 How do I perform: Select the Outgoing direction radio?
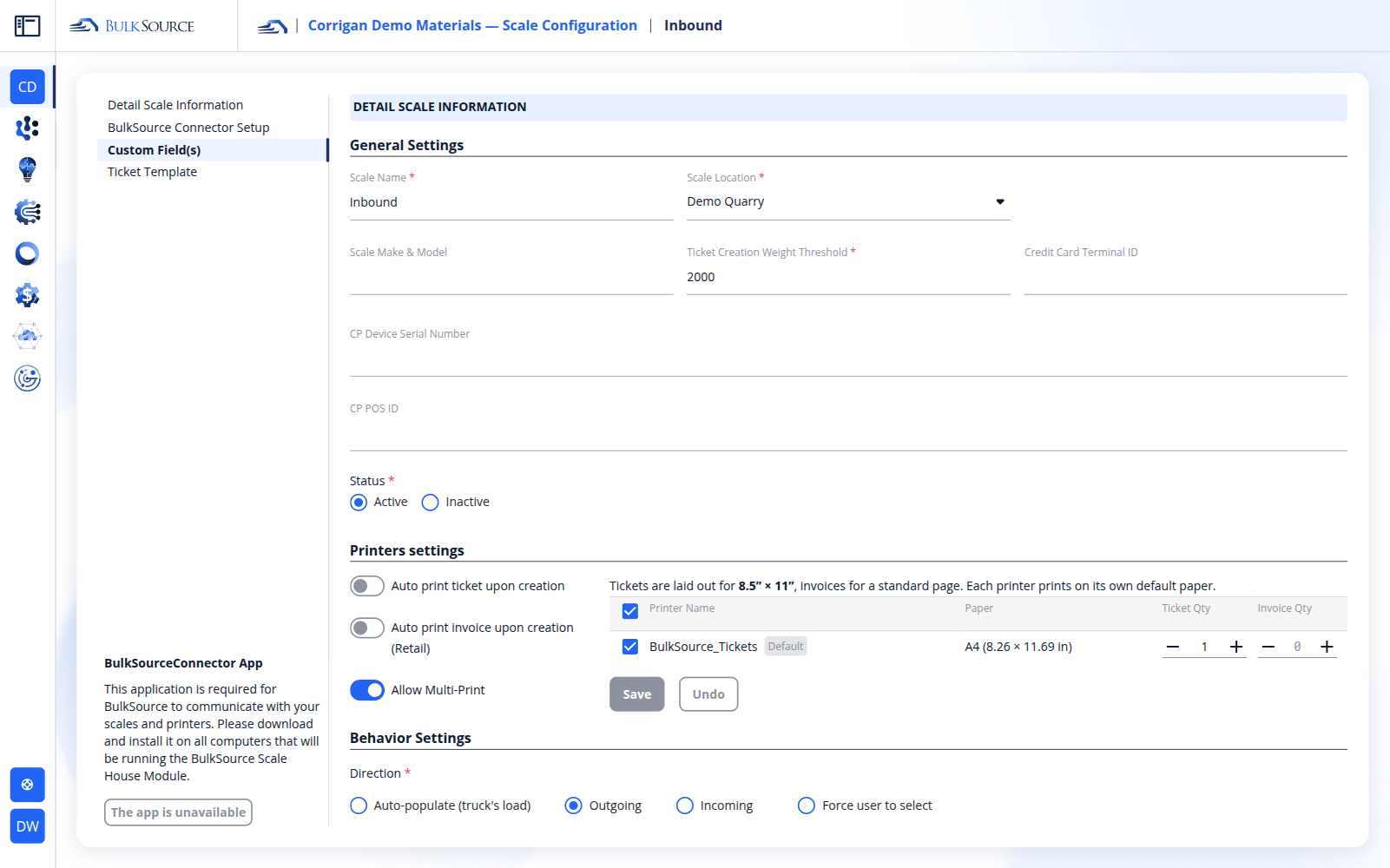tap(573, 806)
